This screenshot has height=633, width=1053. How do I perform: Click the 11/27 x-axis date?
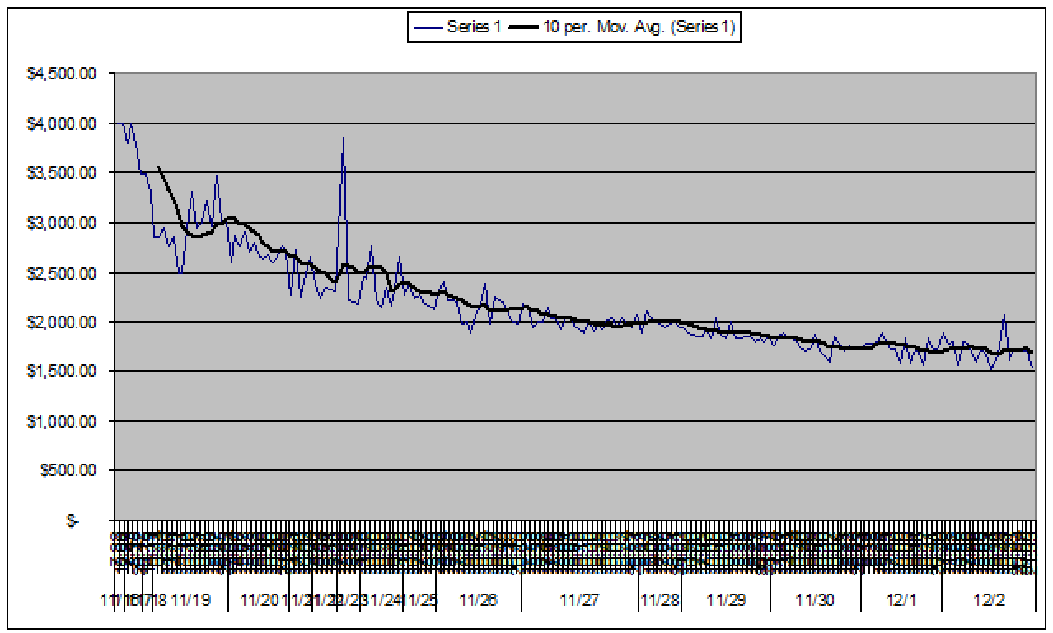point(578,600)
